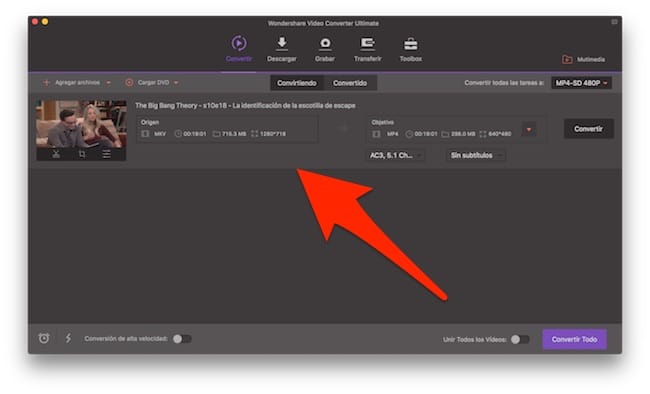Open the Multimedia folder

tap(583, 59)
